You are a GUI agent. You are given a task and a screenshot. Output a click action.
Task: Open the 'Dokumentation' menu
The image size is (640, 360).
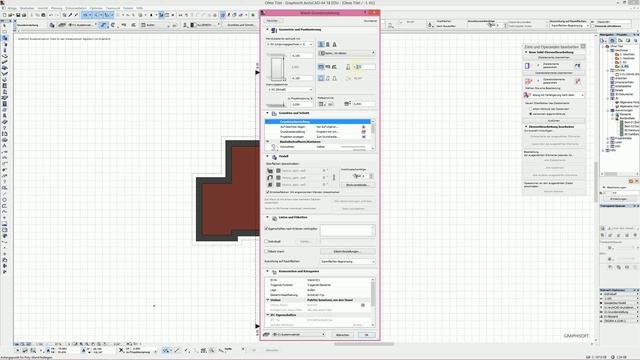point(76,8)
